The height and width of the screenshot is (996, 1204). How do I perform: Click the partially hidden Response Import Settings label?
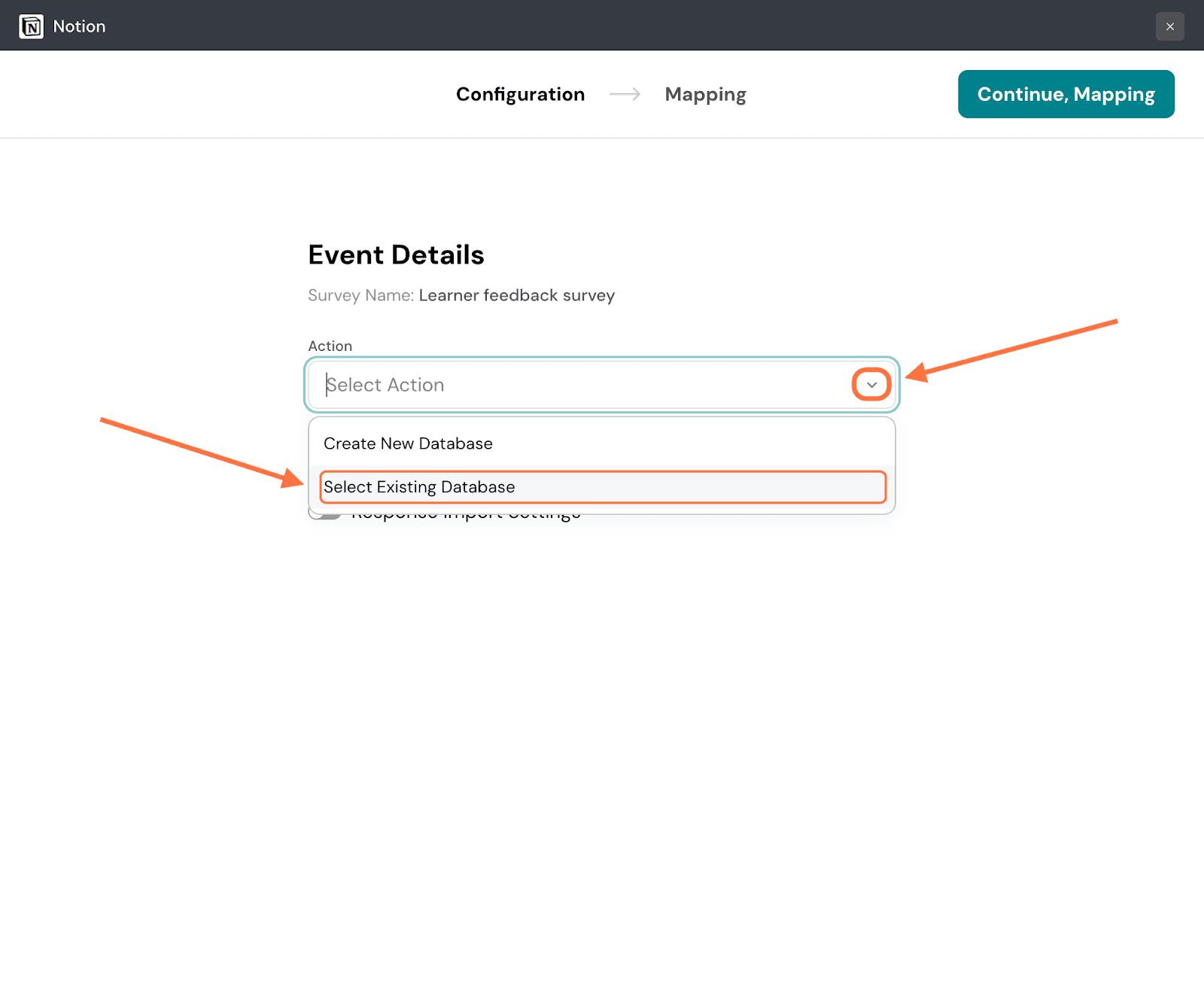tap(467, 518)
